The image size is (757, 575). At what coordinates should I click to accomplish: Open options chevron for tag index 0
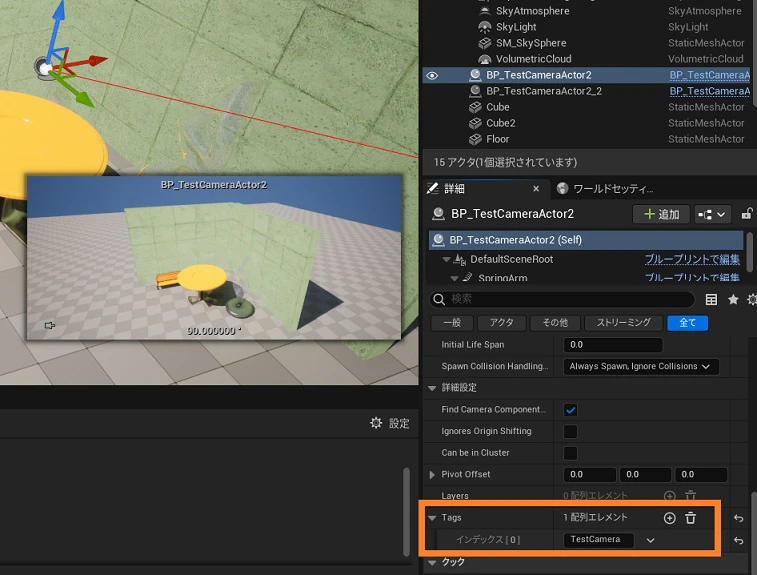pyautogui.click(x=650, y=540)
